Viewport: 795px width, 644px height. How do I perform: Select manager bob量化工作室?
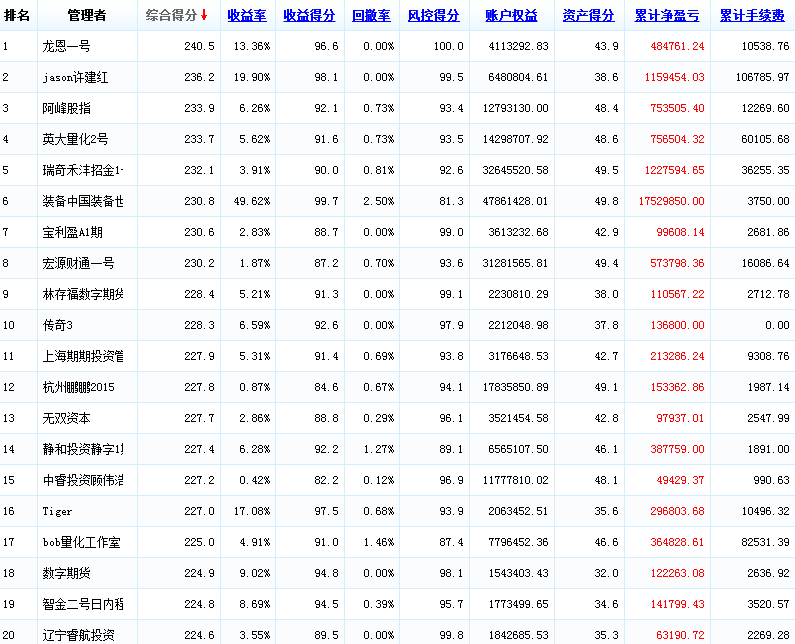(x=82, y=542)
